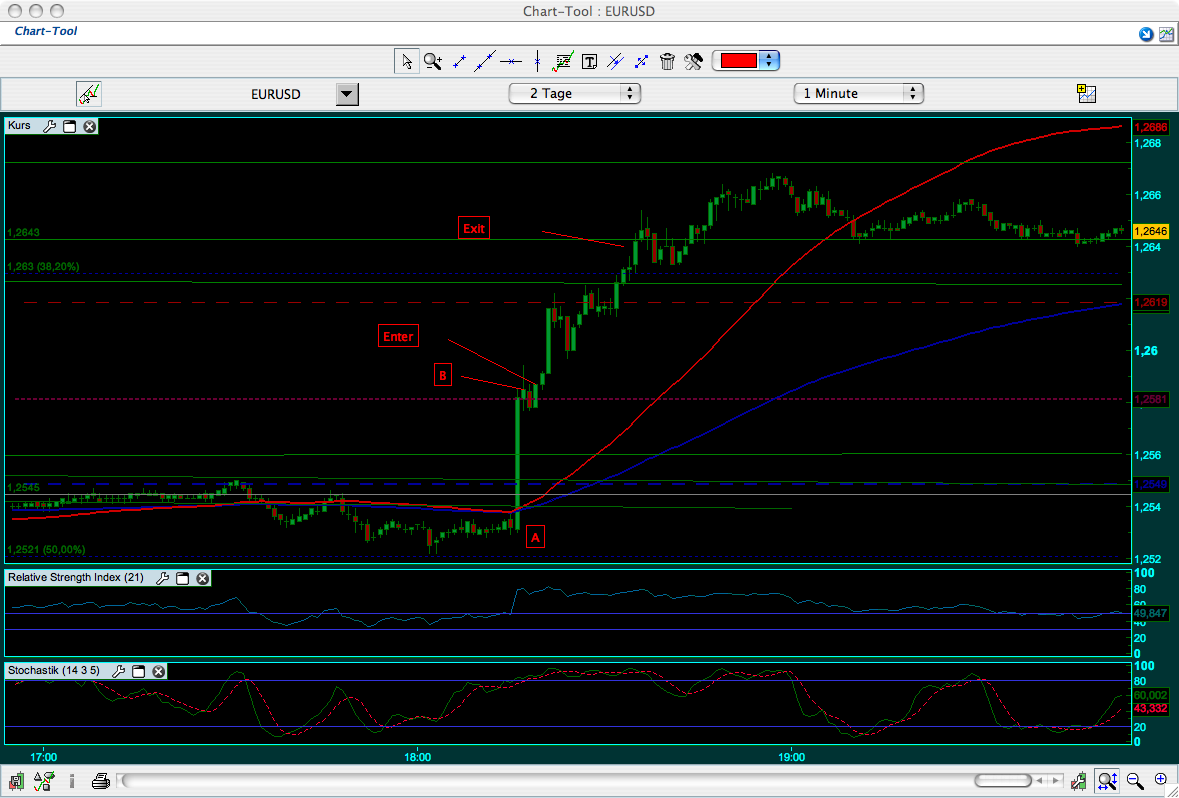The width and height of the screenshot is (1179, 798).
Task: Select the line segment drawing tool
Action: click(x=459, y=62)
